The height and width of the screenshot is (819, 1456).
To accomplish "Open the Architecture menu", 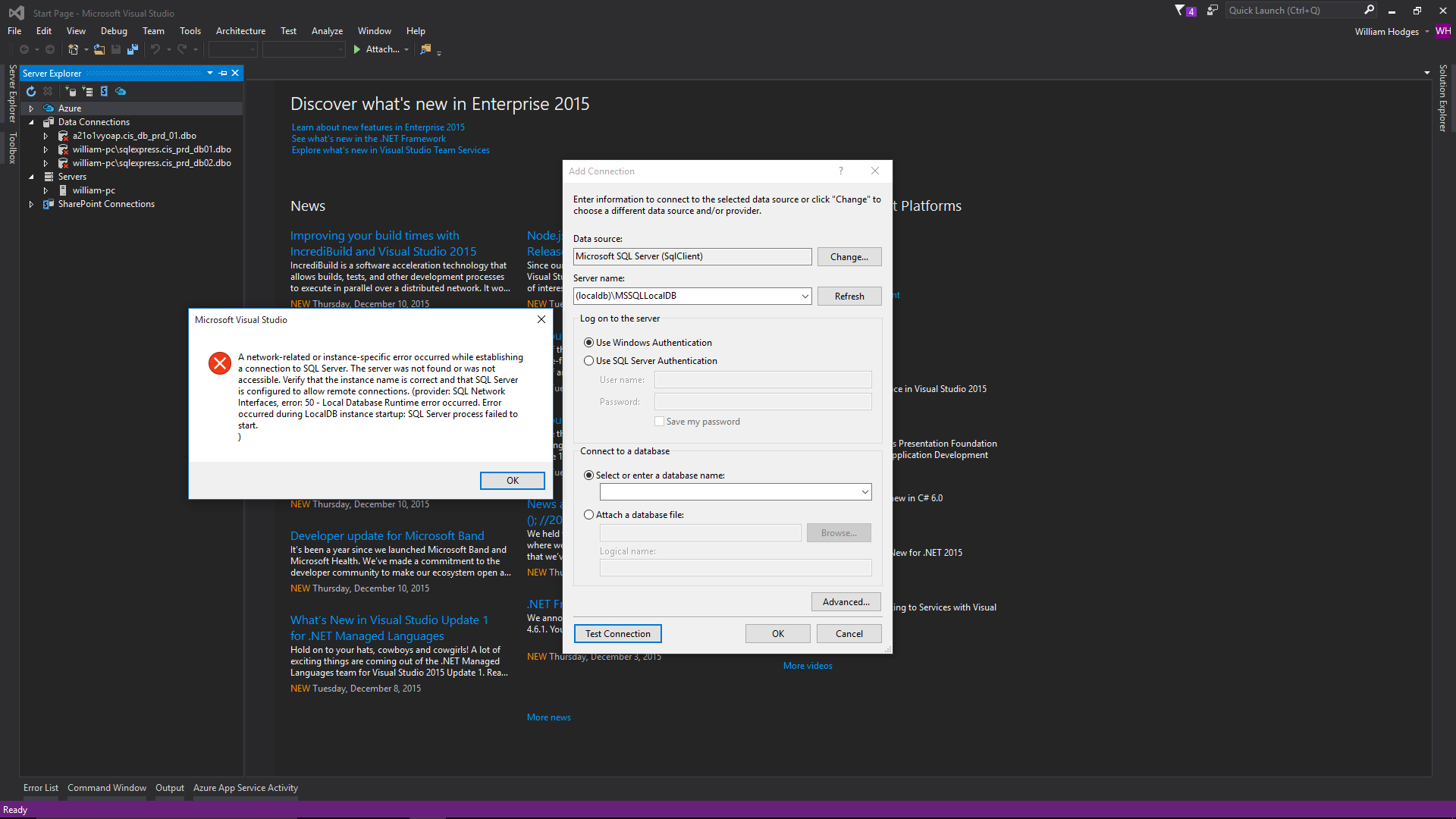I will 240,31.
